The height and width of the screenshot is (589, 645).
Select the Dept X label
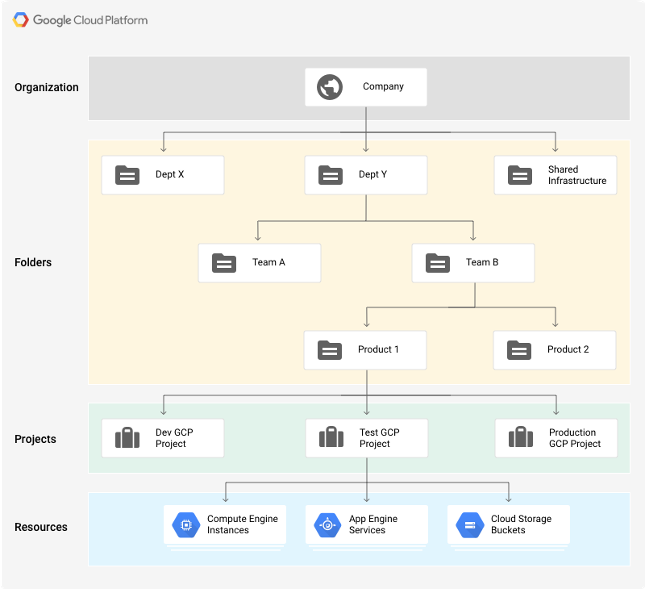tap(169, 174)
